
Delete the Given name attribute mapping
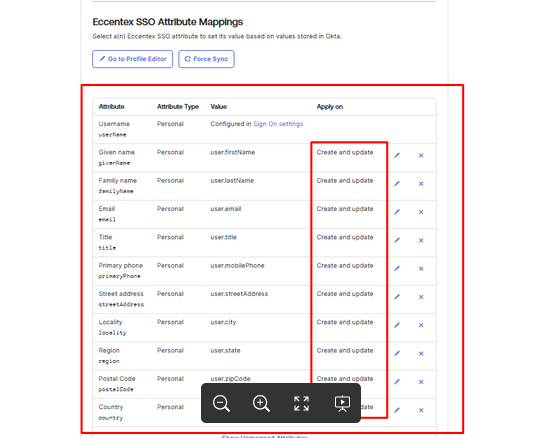tap(421, 155)
